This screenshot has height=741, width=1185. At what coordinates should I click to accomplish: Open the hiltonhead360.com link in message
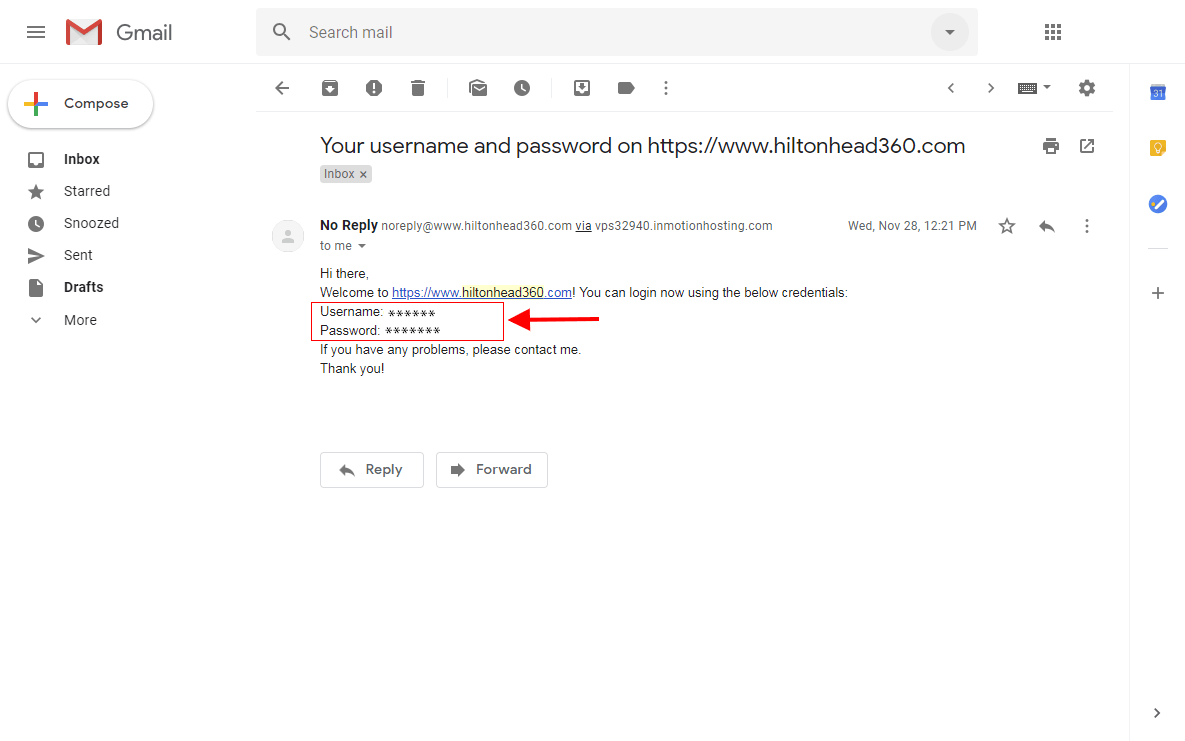(x=482, y=293)
